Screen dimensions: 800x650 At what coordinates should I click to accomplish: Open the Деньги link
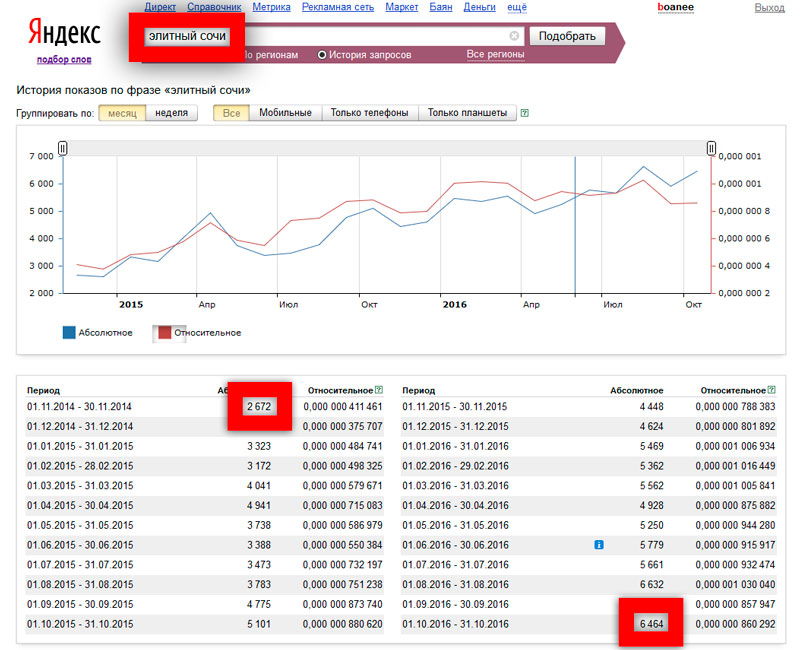point(480,7)
